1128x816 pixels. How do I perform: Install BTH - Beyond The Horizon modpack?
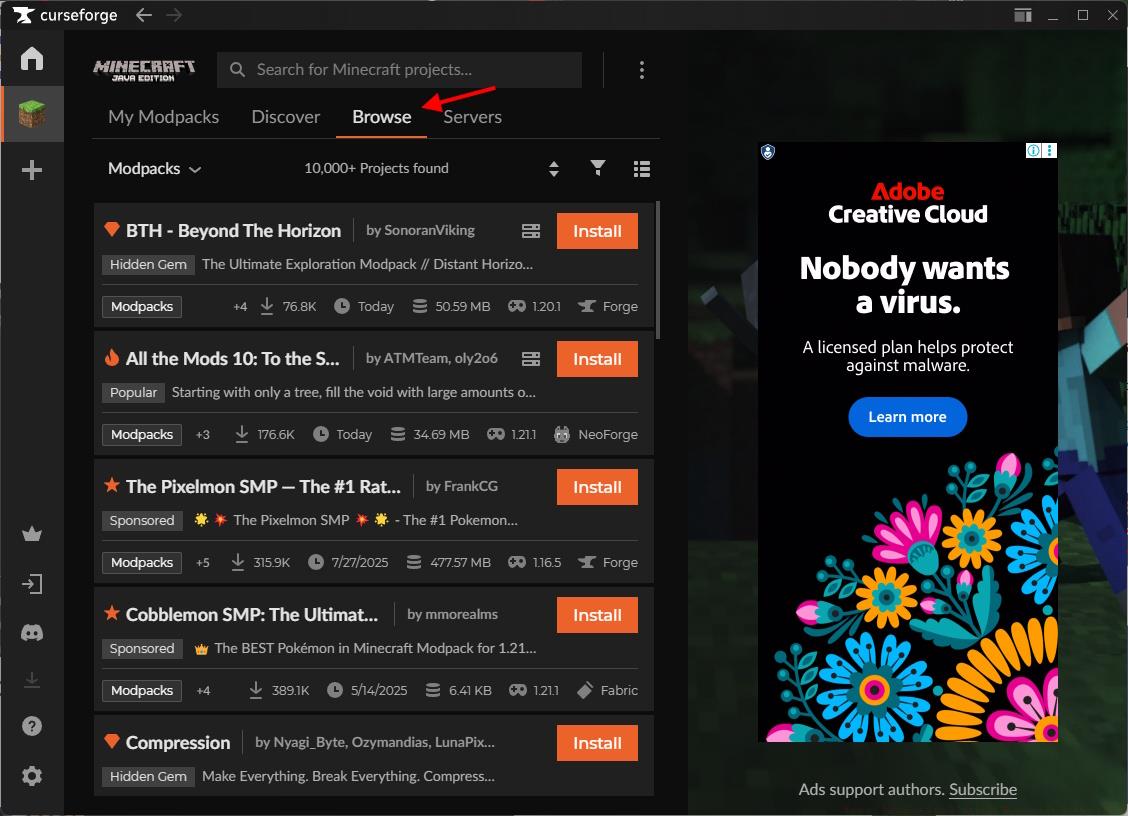pyautogui.click(x=597, y=231)
